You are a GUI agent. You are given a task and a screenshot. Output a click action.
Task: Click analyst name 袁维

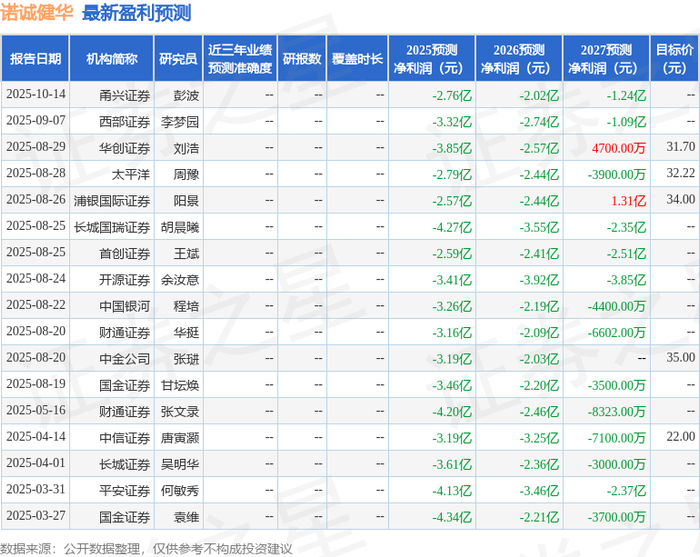(x=186, y=516)
